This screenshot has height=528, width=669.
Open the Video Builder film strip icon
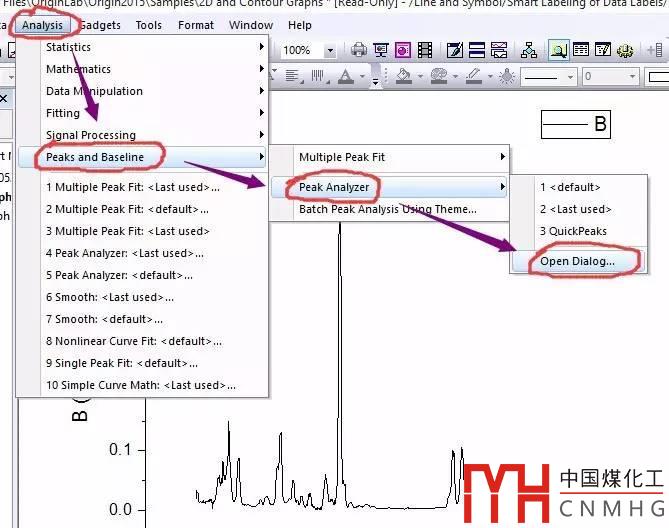(425, 50)
